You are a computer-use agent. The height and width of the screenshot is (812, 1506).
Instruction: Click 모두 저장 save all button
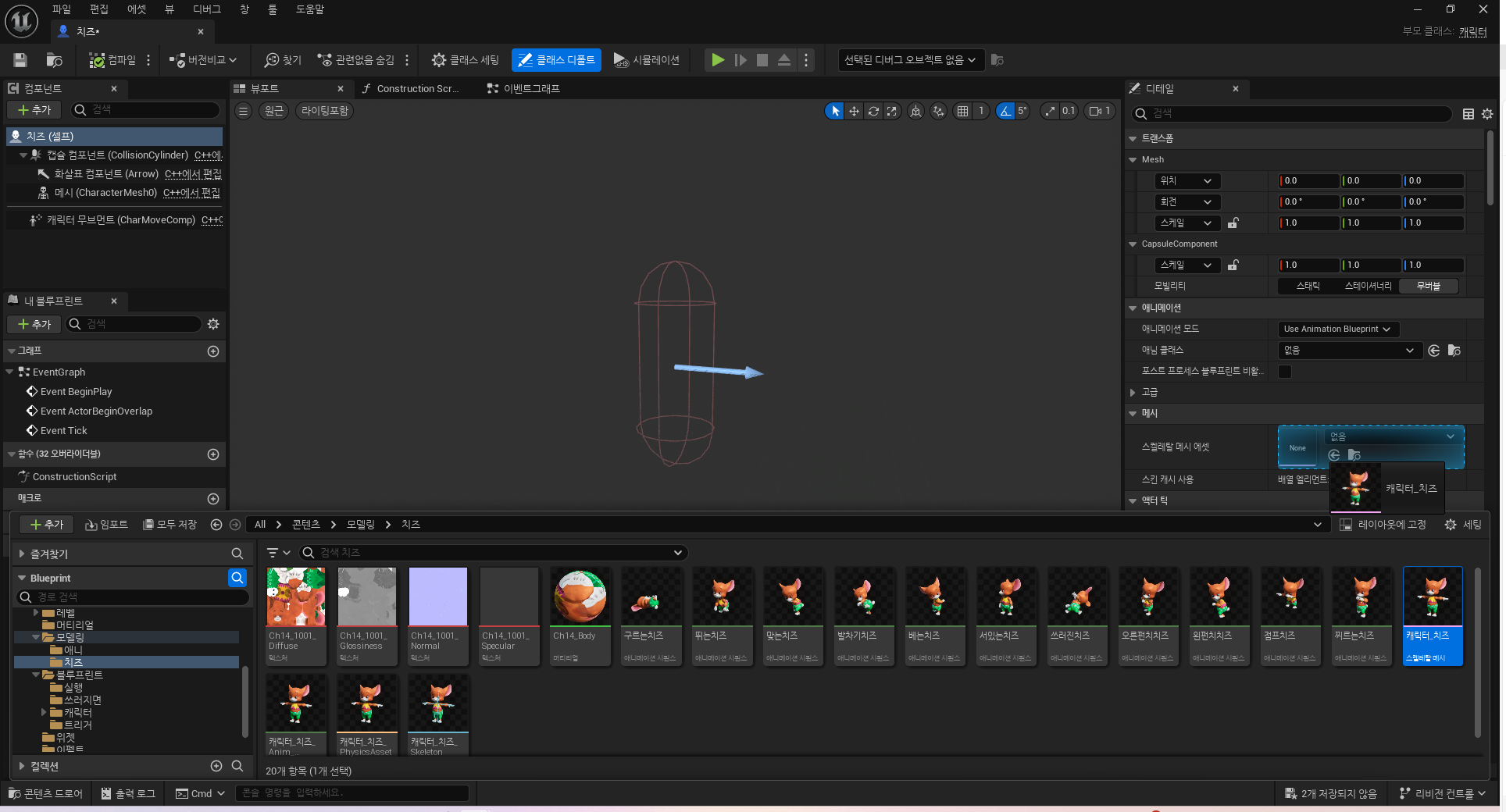click(170, 525)
